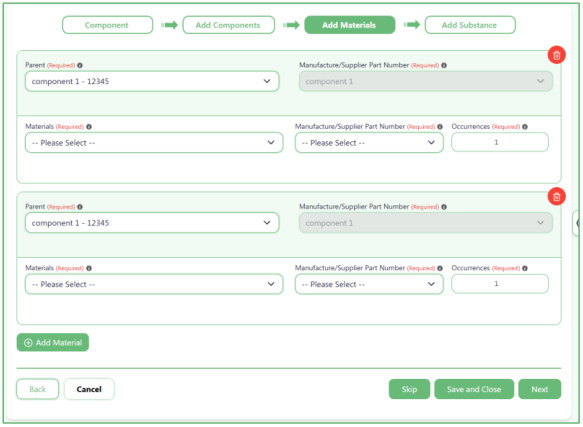The image size is (583, 427).
Task: Info icon beside first block's parent part number
Action: click(x=444, y=65)
